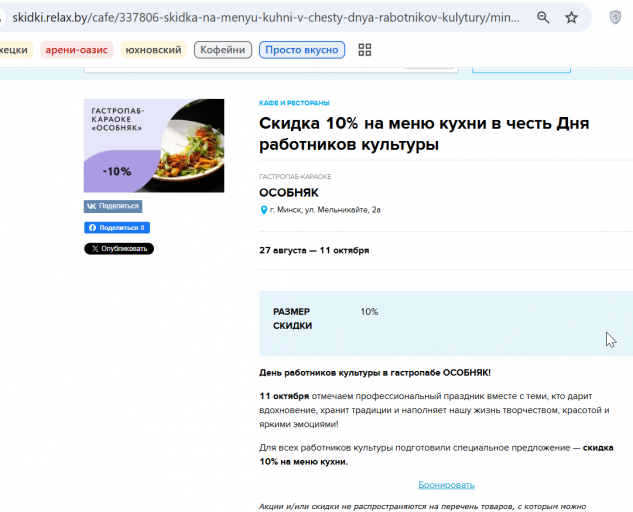Open the арени-оазис bookmark group
Viewport: 633px width, 512px height.
point(76,50)
